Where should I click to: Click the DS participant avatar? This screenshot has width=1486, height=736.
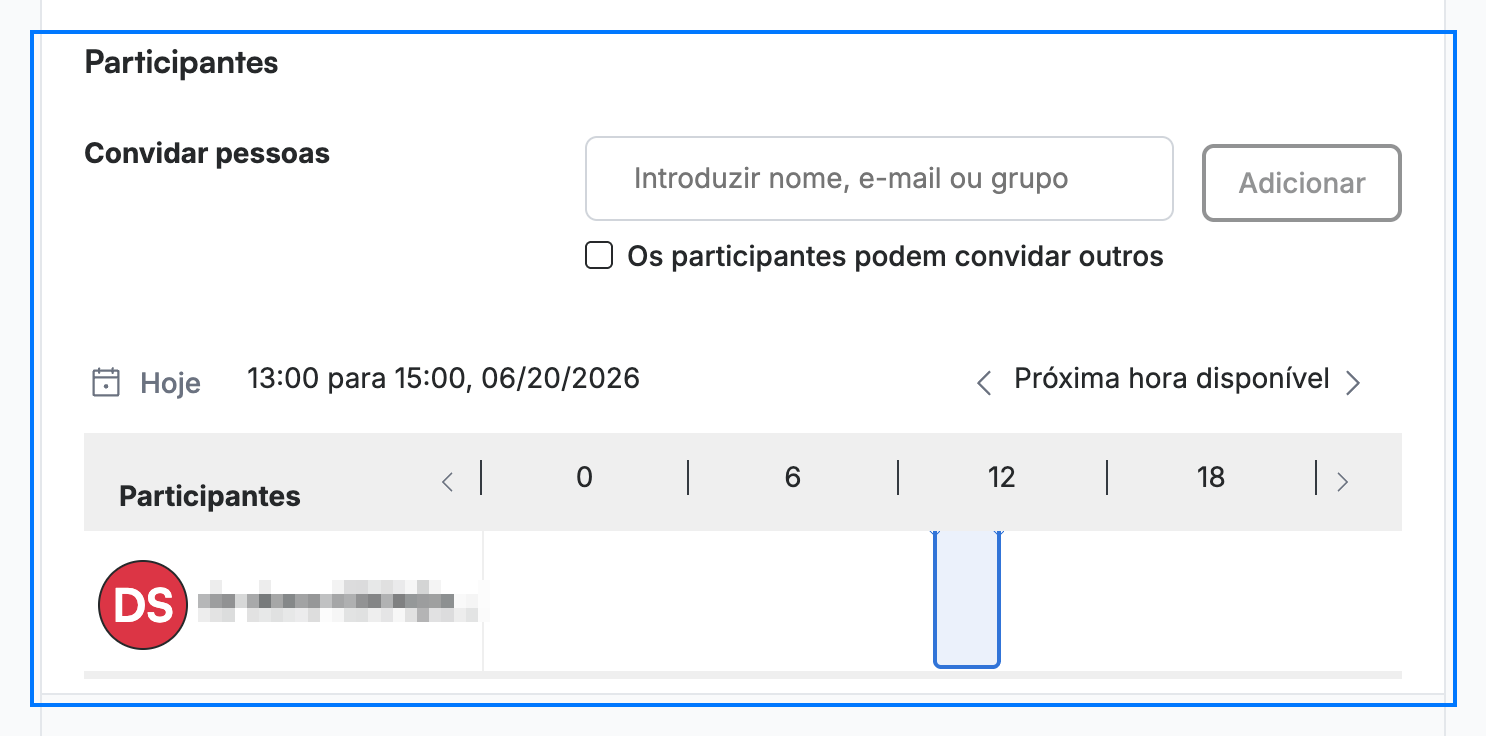pyautogui.click(x=143, y=605)
